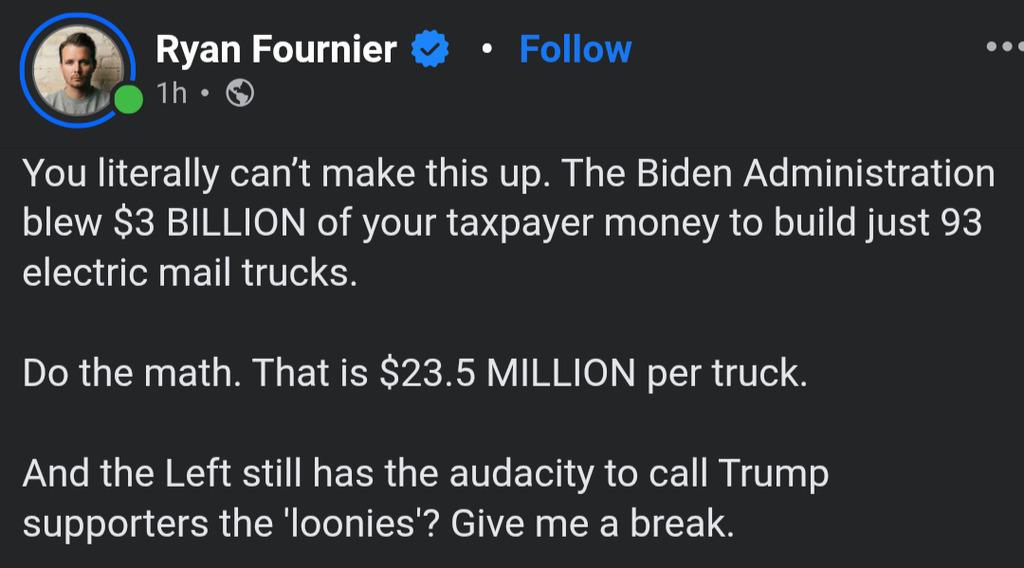Click the blue verified badge
This screenshot has height=568, width=1024.
[431, 49]
